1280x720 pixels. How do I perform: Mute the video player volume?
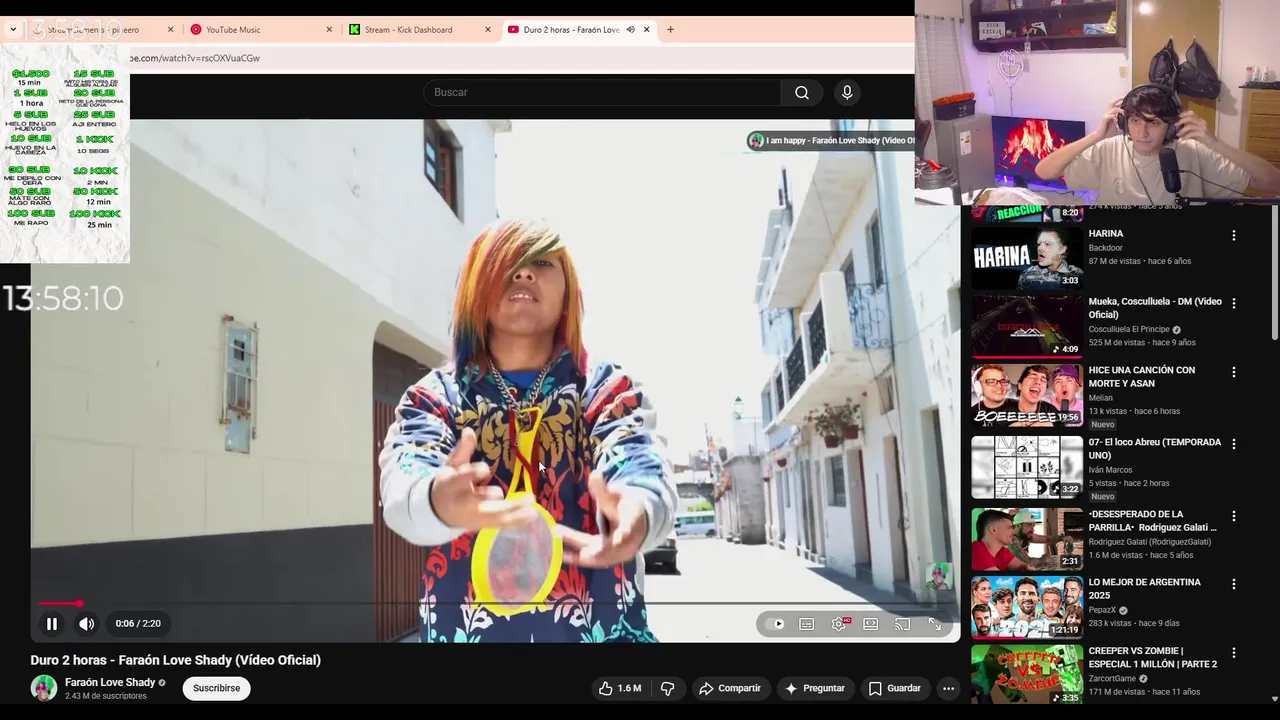(87, 624)
